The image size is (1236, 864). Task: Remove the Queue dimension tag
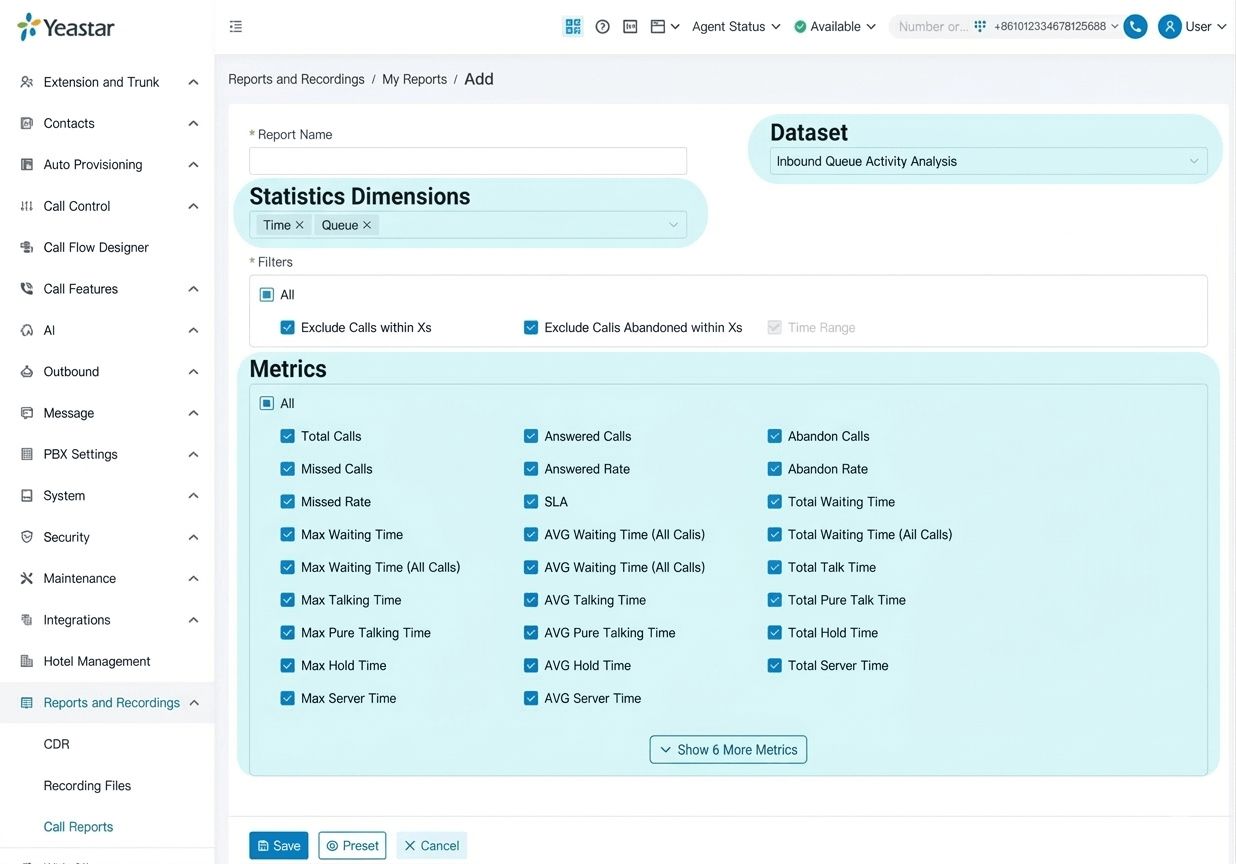(x=367, y=225)
